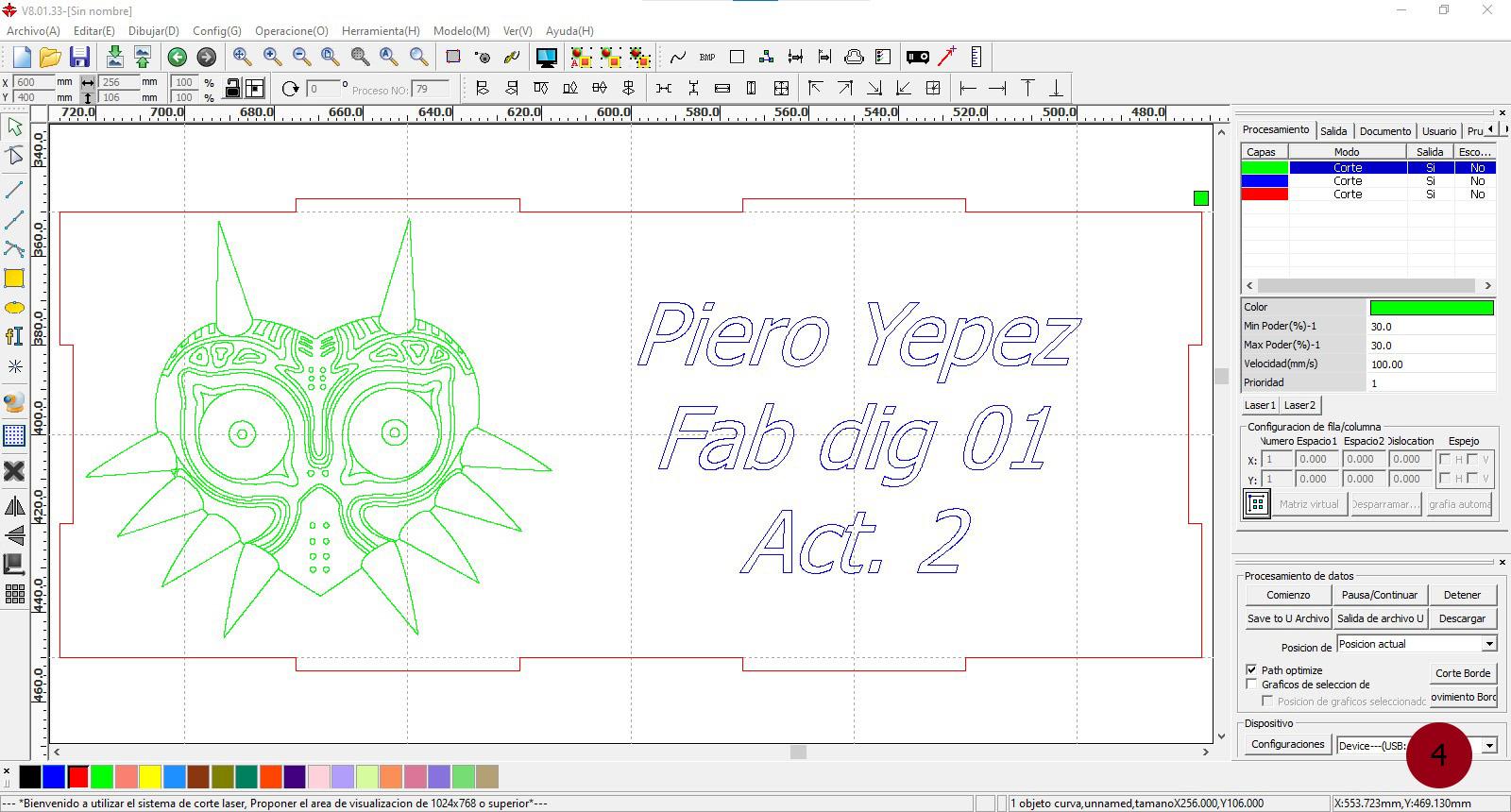Click the zoom out magnifier icon
1511x812 pixels.
click(301, 57)
